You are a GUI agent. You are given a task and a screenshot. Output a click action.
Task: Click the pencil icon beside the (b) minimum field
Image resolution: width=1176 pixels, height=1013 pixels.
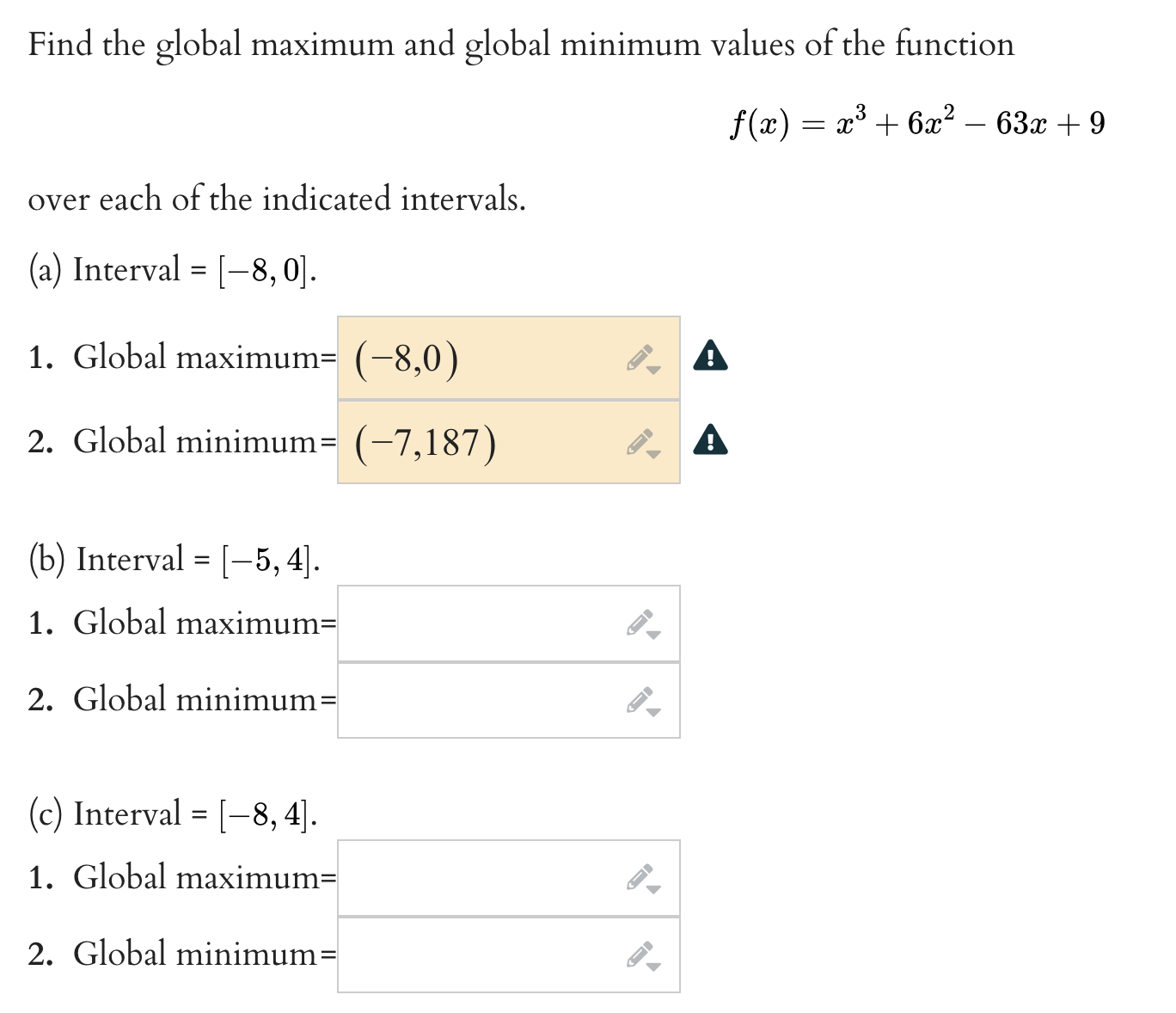tap(639, 698)
